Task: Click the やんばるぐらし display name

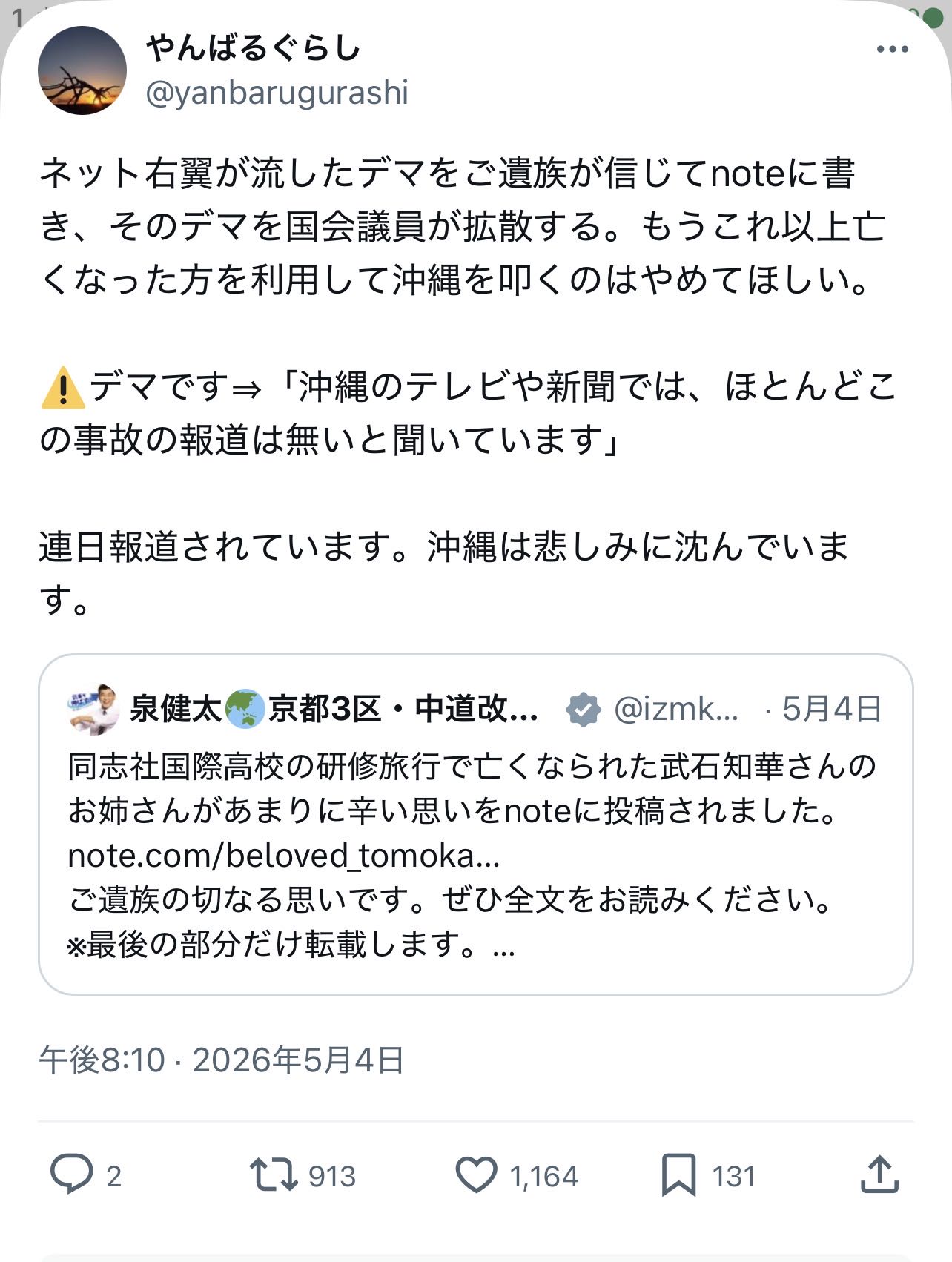Action: [254, 49]
